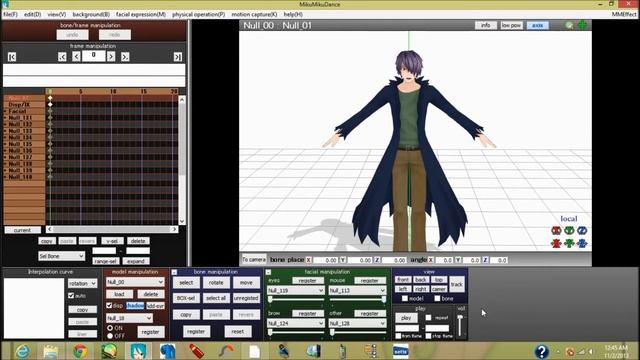Image resolution: width=640 pixels, height=360 pixels.
Task: Step forward one frame arrow
Action: [111, 57]
